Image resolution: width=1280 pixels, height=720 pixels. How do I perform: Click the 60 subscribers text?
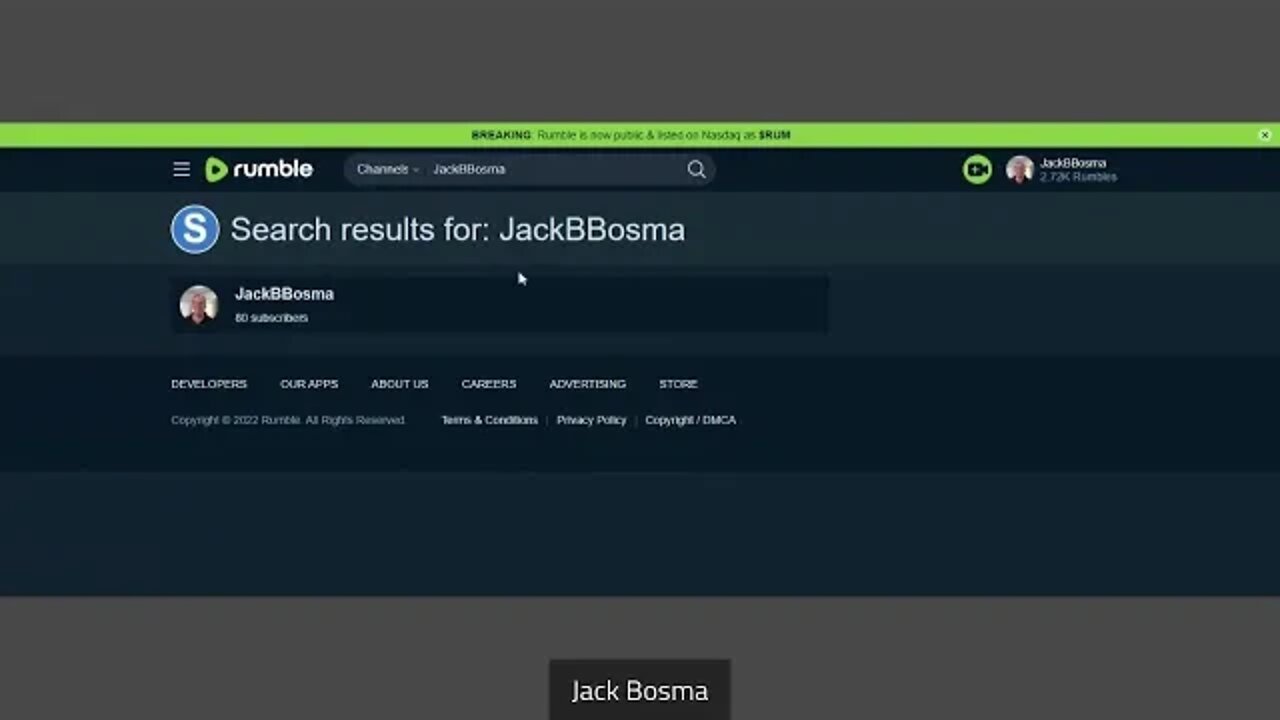coord(271,318)
